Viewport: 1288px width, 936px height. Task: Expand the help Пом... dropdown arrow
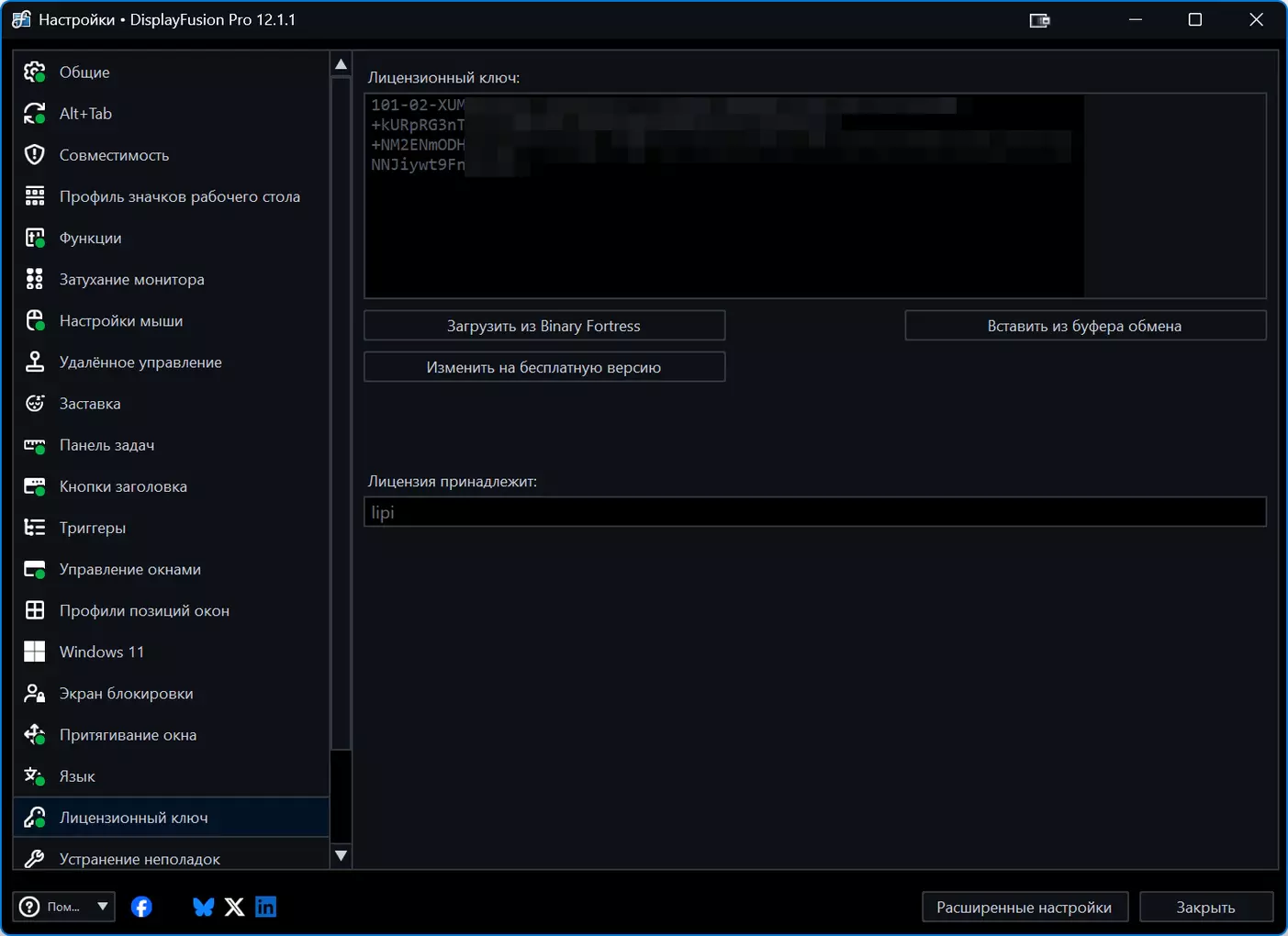pyautogui.click(x=103, y=907)
